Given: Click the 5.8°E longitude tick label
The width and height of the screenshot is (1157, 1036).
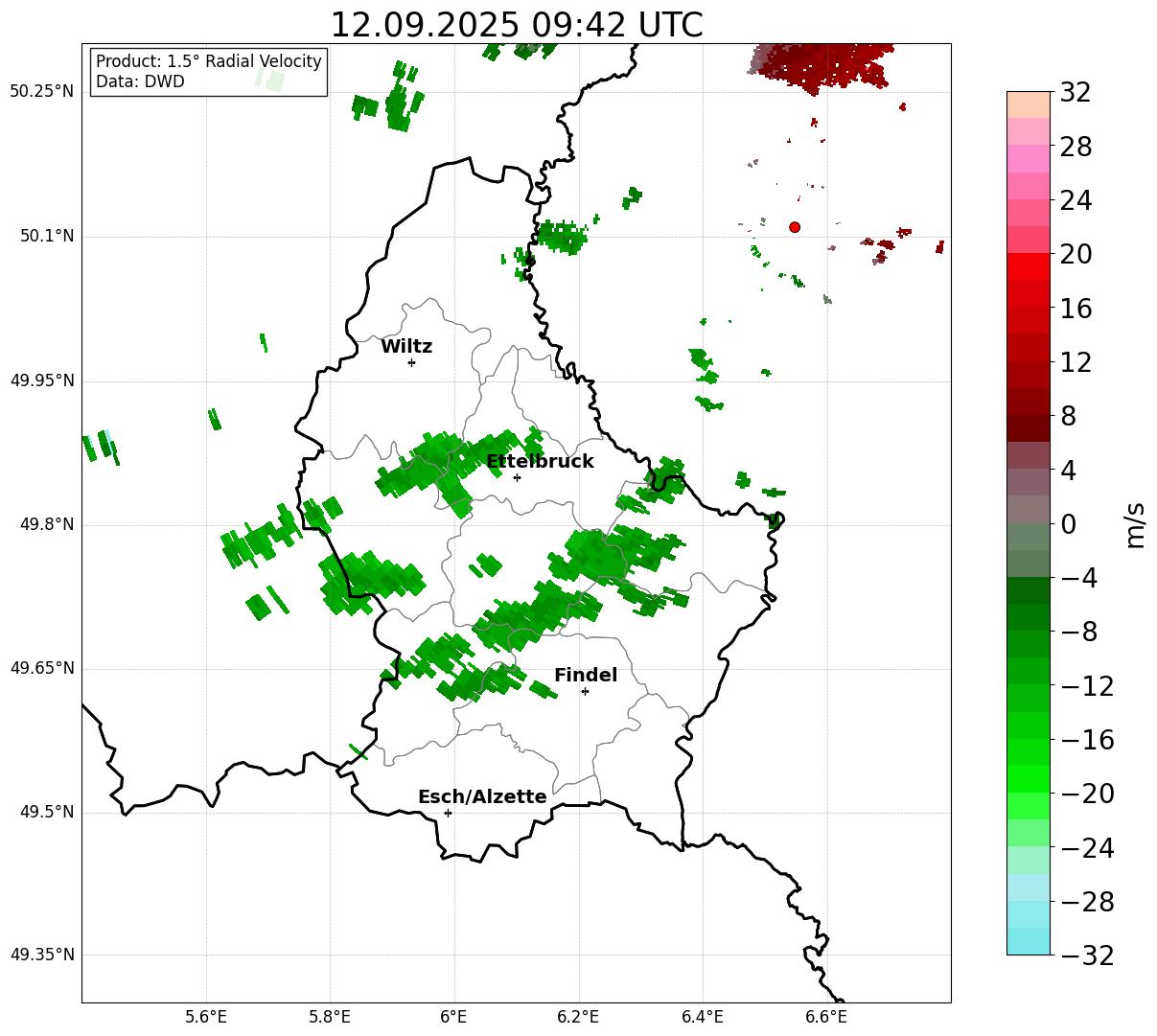Looking at the screenshot, I should pos(330,1017).
